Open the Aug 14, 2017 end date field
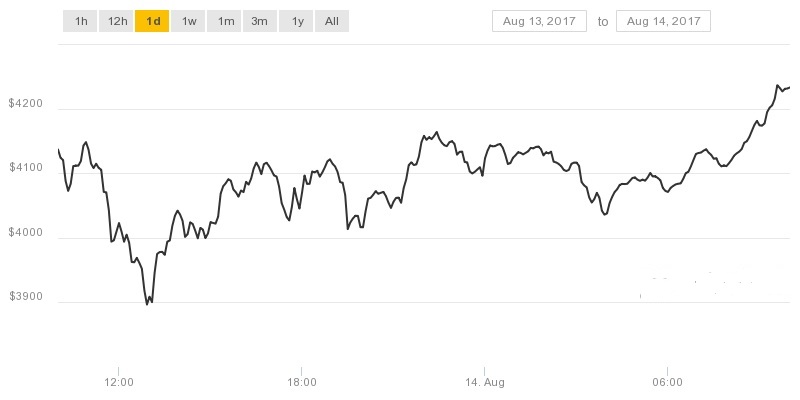 coord(663,21)
